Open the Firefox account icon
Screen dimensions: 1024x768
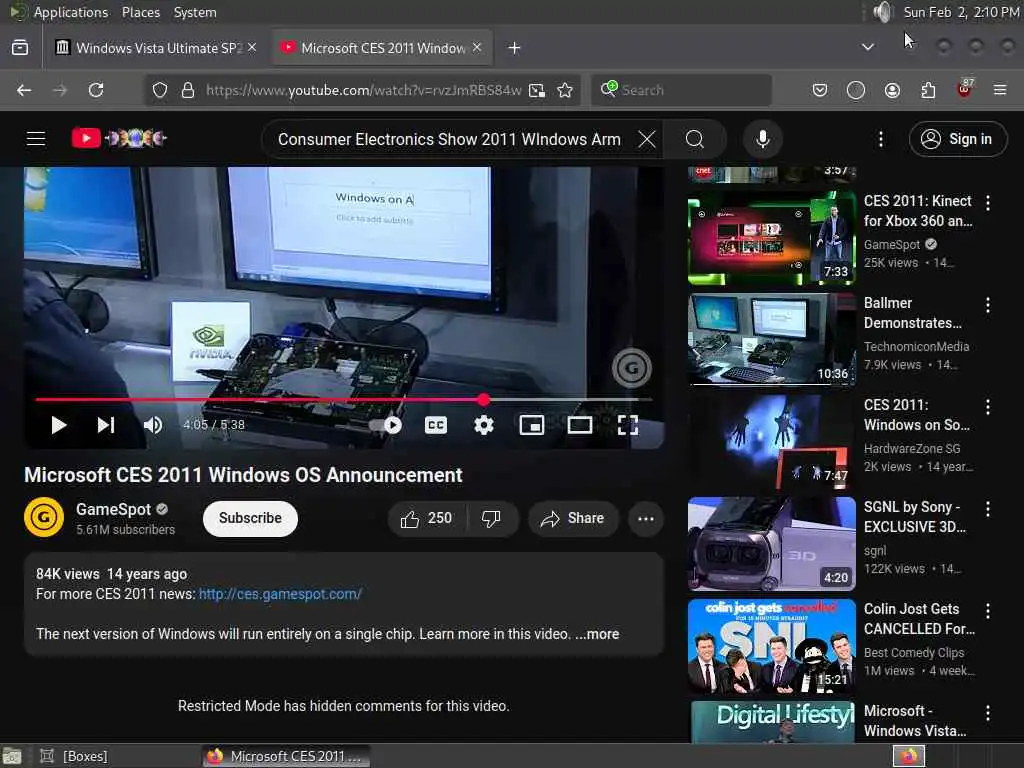coord(892,90)
